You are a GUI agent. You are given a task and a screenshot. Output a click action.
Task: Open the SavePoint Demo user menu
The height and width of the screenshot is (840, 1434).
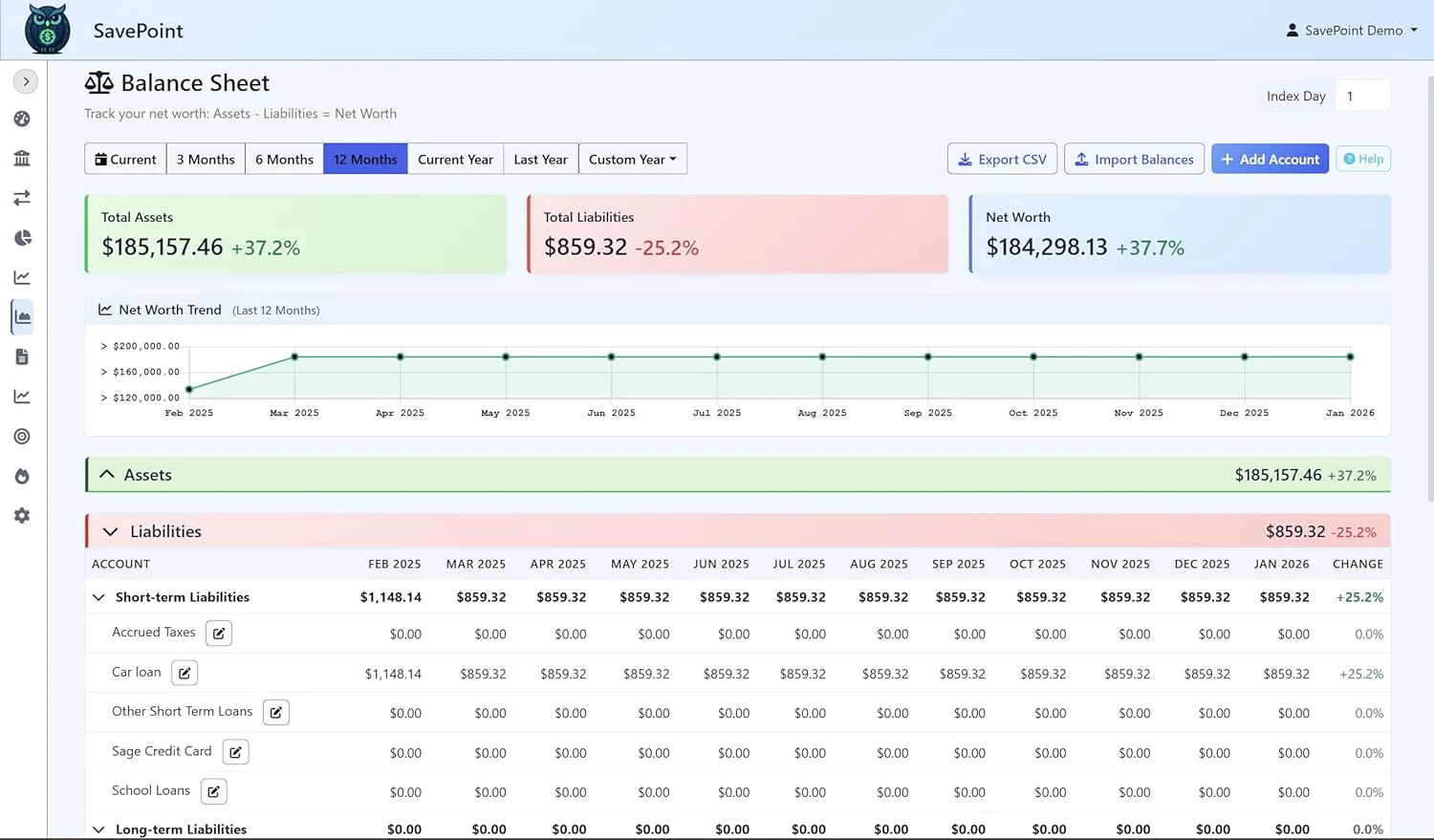click(1352, 30)
